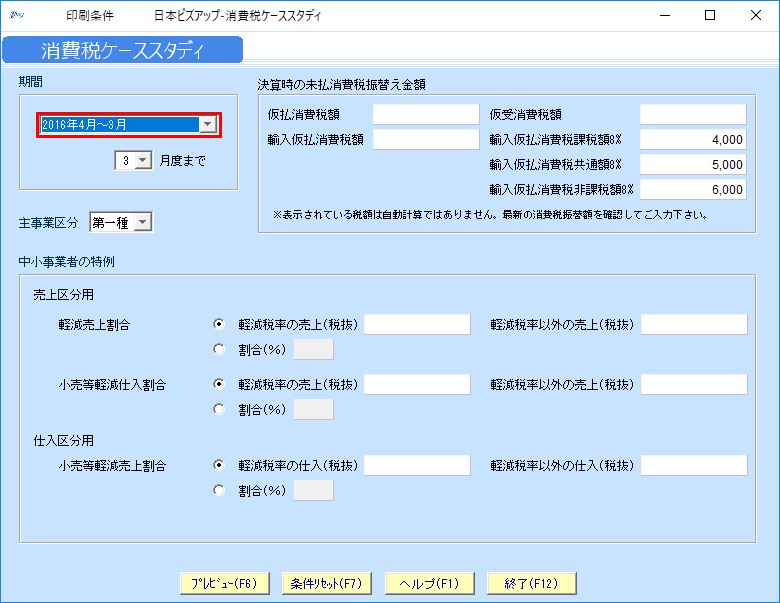
Task: Click the 軽減税率以外の仕入(税抜) input field
Action: [694, 465]
